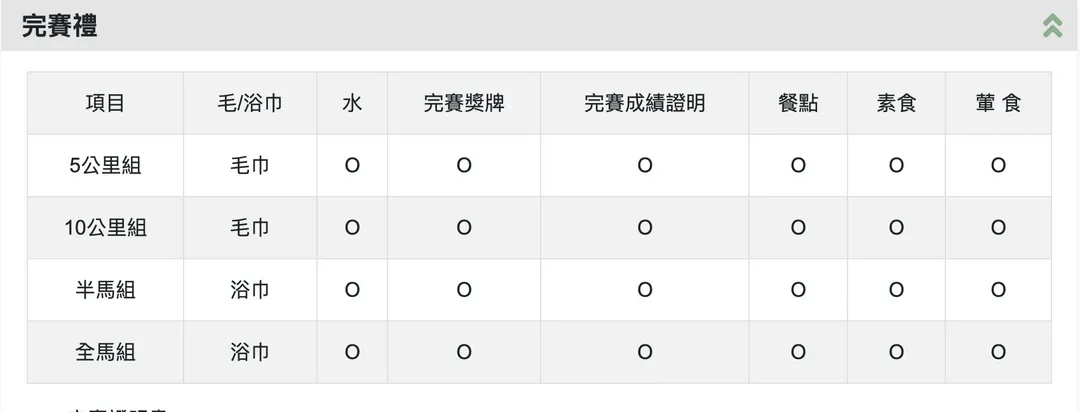Viewport: 1080px width, 412px height.
Task: Select the 10公里組 row label
Action: 105,228
